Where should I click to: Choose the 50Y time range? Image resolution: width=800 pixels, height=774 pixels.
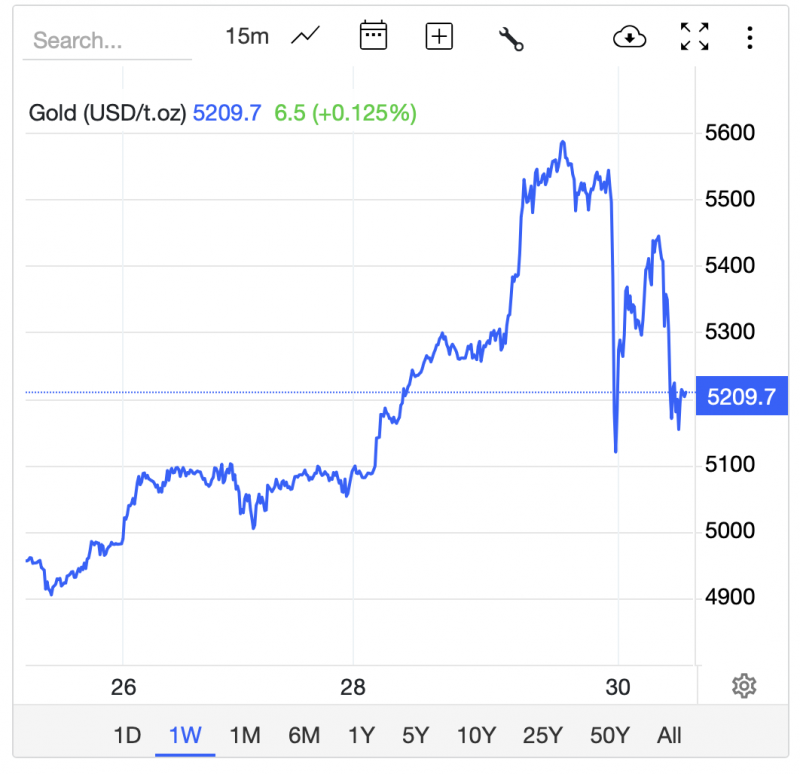point(609,736)
